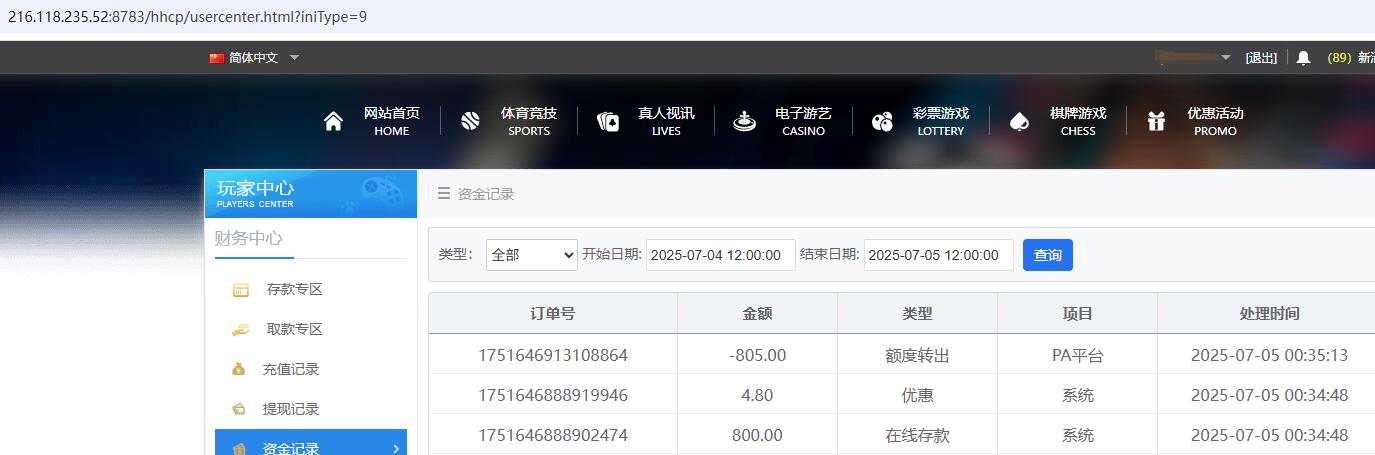The height and width of the screenshot is (455, 1375).
Task: Open the 简体中文 language dropdown
Action: (x=254, y=58)
